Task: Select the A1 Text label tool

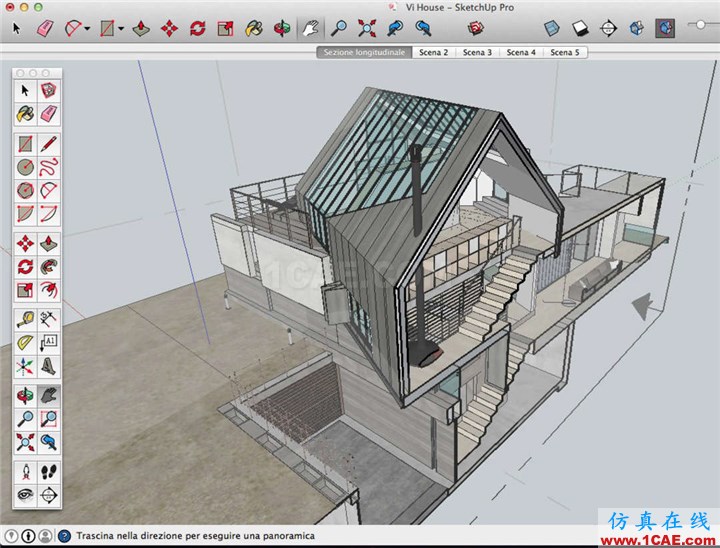Action: coord(49,343)
